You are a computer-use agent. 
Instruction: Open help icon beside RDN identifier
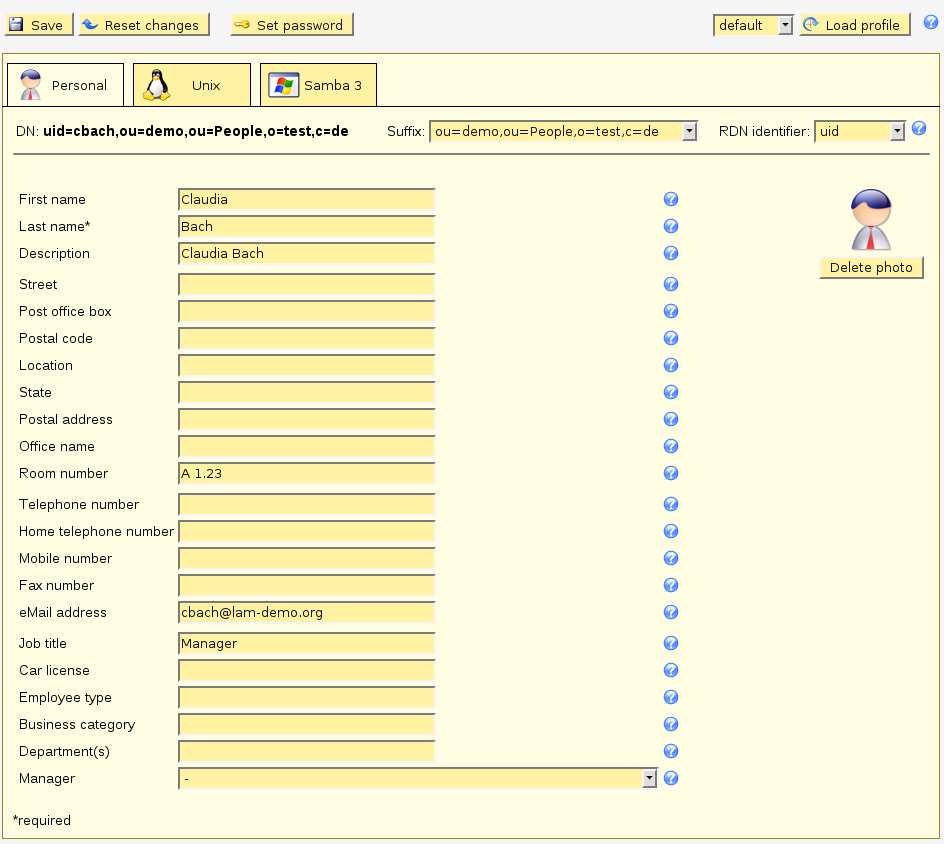pyautogui.click(x=919, y=129)
